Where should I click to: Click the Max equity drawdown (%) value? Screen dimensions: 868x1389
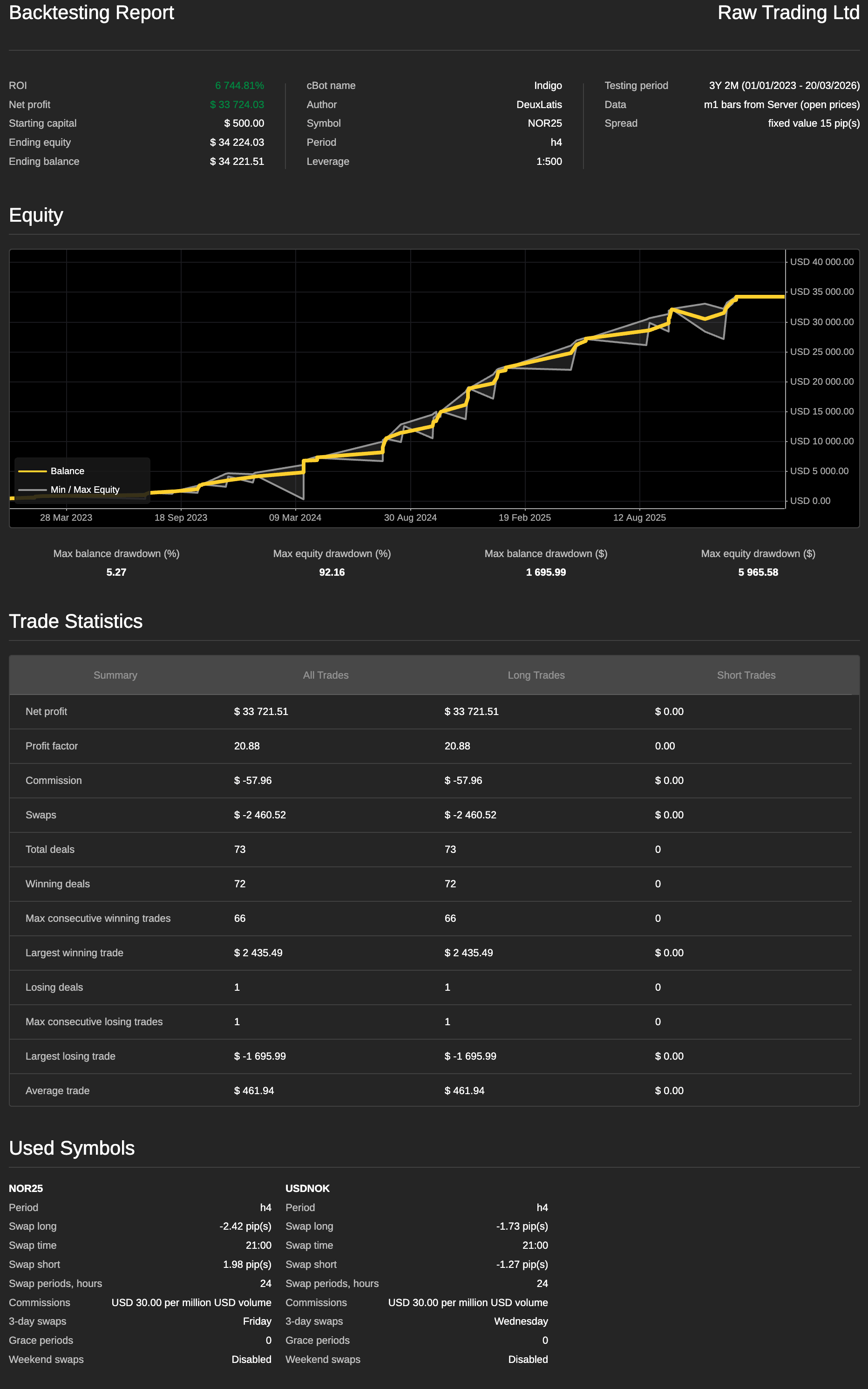(332, 572)
